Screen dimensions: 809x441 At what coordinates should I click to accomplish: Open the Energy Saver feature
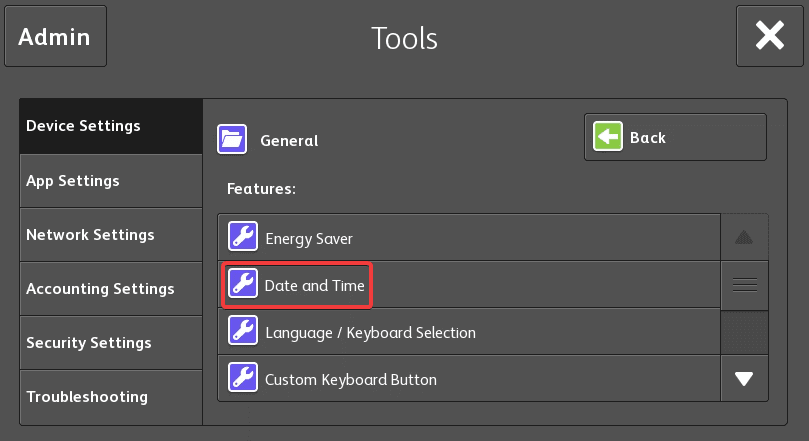pos(468,238)
